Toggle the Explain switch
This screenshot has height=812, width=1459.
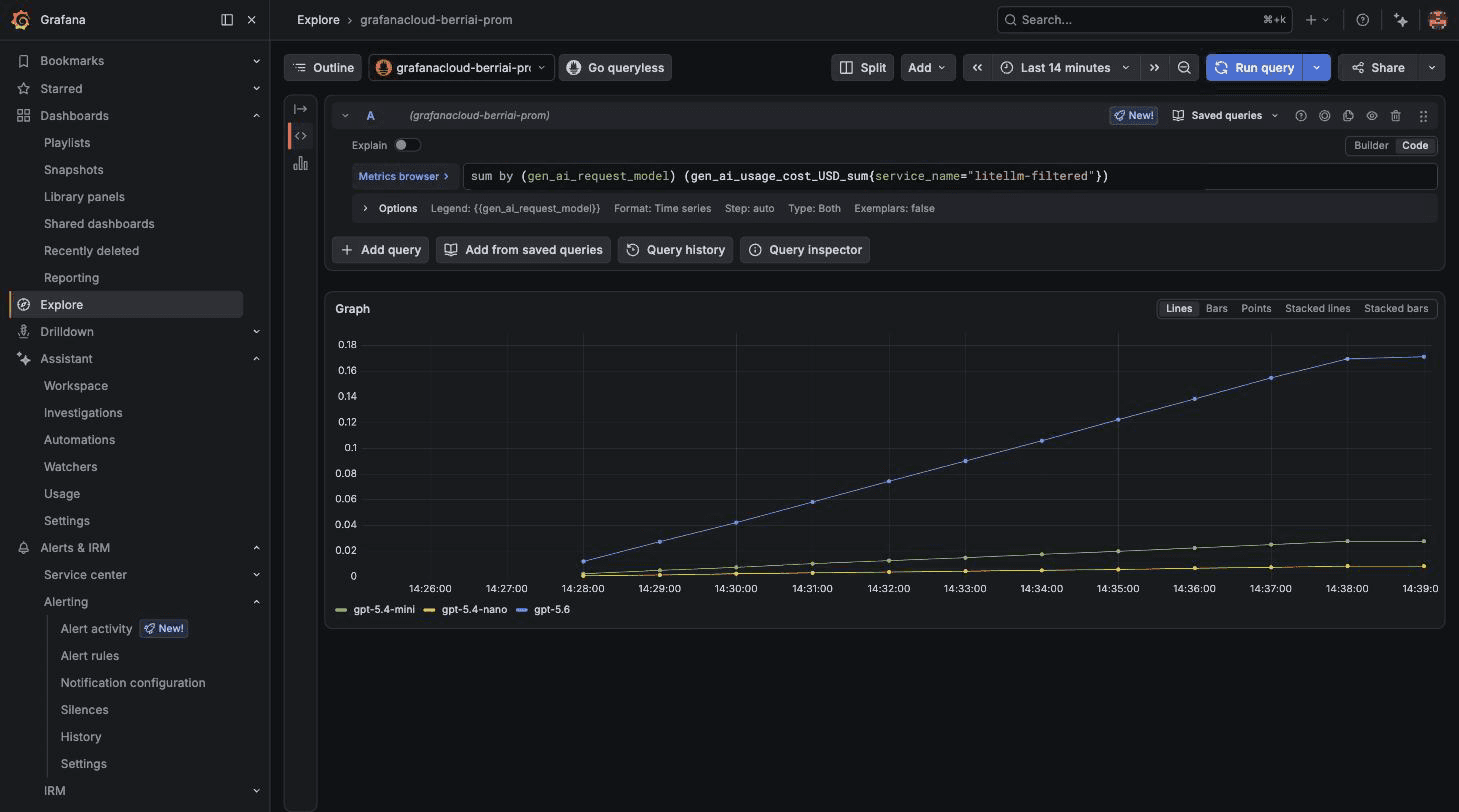pyautogui.click(x=407, y=145)
